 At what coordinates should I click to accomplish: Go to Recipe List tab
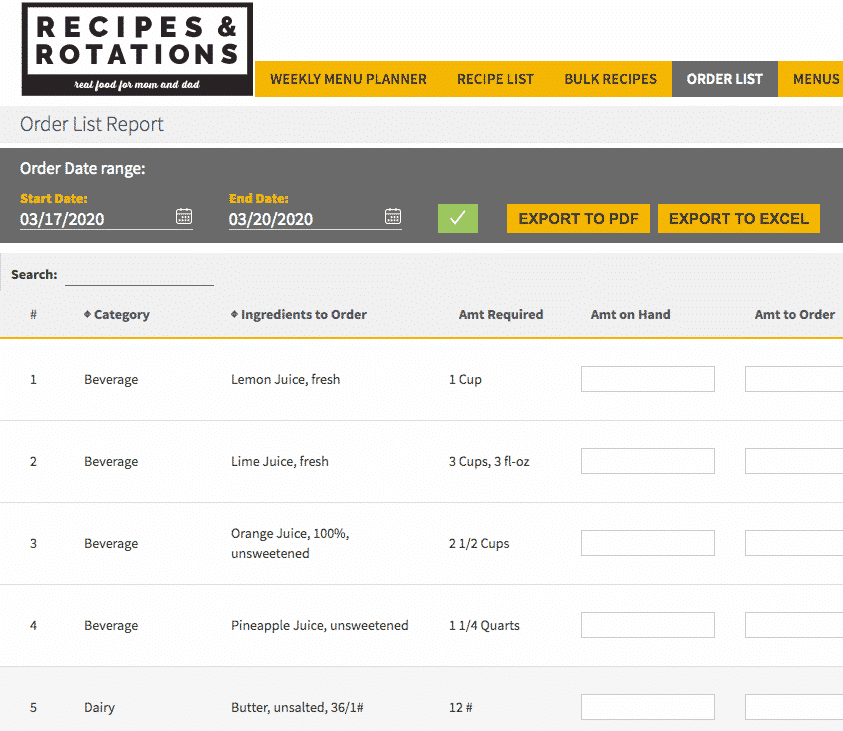point(495,79)
